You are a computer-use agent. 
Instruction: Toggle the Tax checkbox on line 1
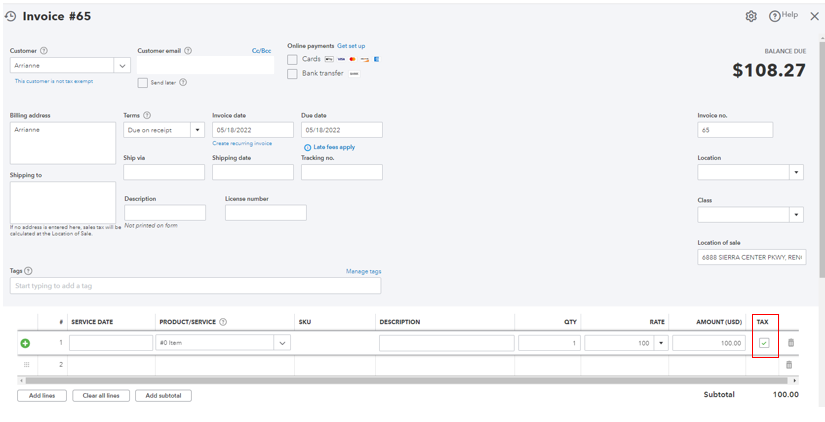coord(764,343)
